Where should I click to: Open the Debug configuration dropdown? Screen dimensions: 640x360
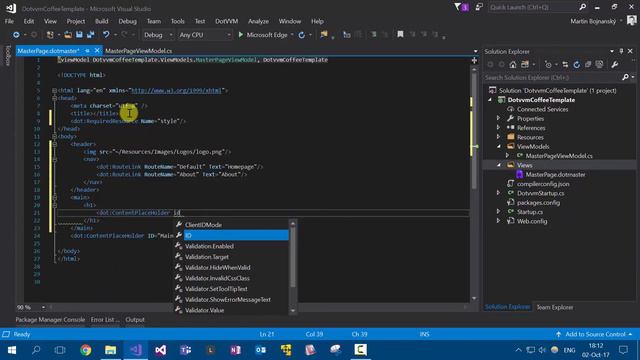[158, 35]
